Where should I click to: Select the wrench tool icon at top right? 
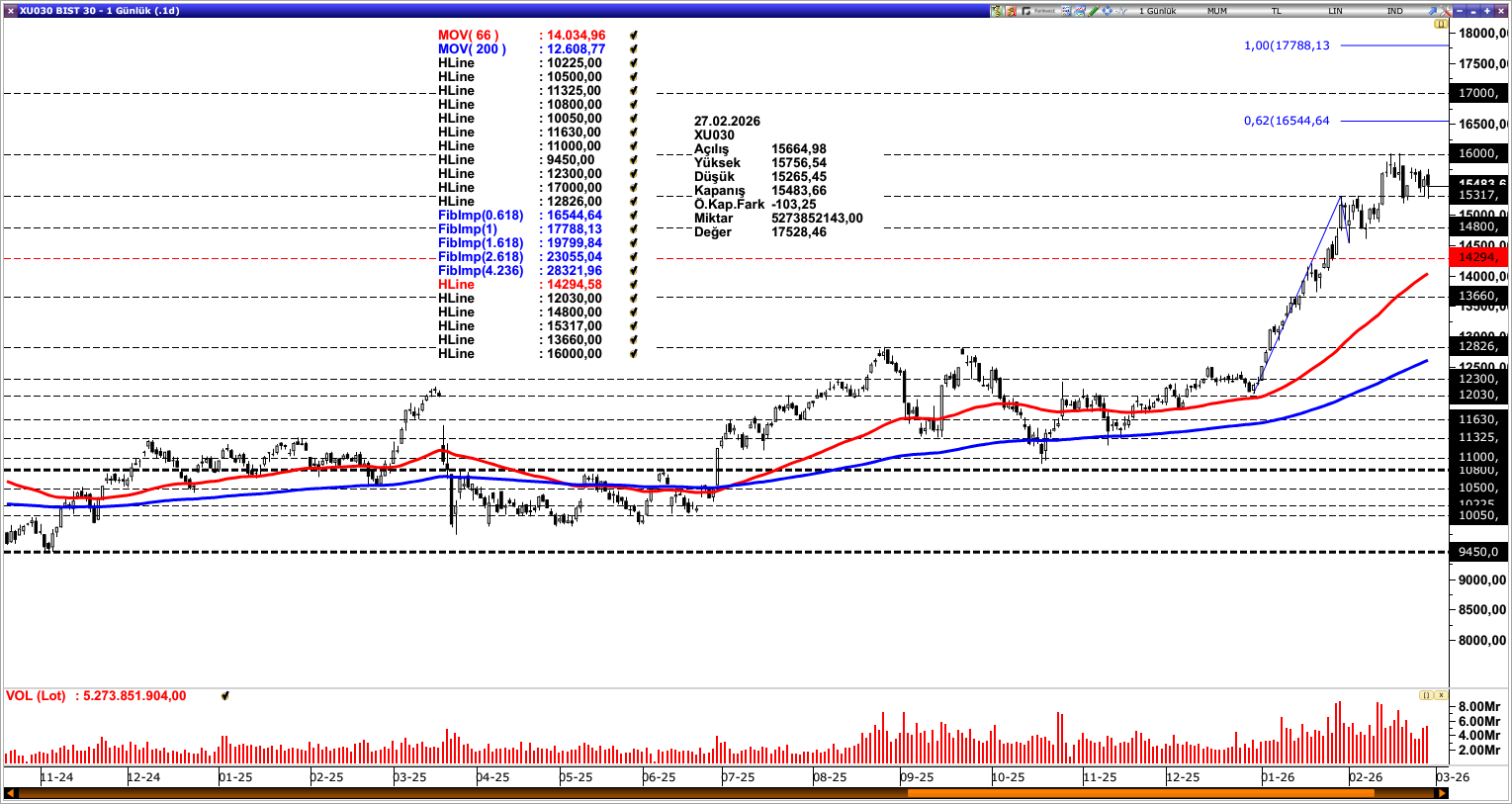click(x=1444, y=8)
